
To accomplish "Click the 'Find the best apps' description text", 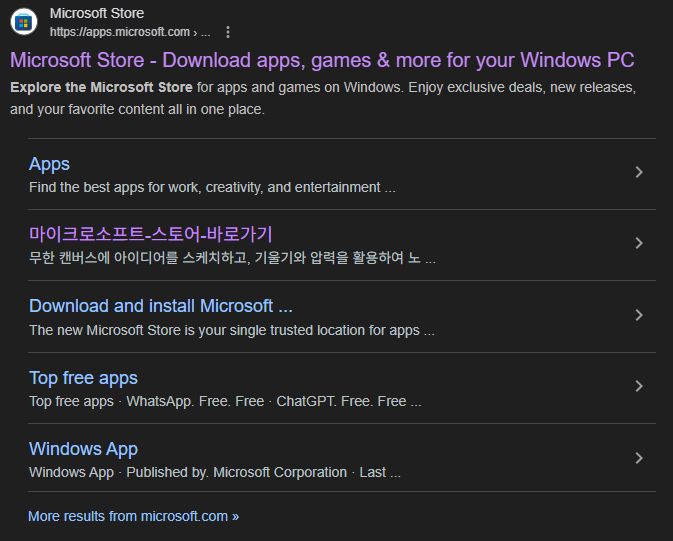I will (212, 187).
